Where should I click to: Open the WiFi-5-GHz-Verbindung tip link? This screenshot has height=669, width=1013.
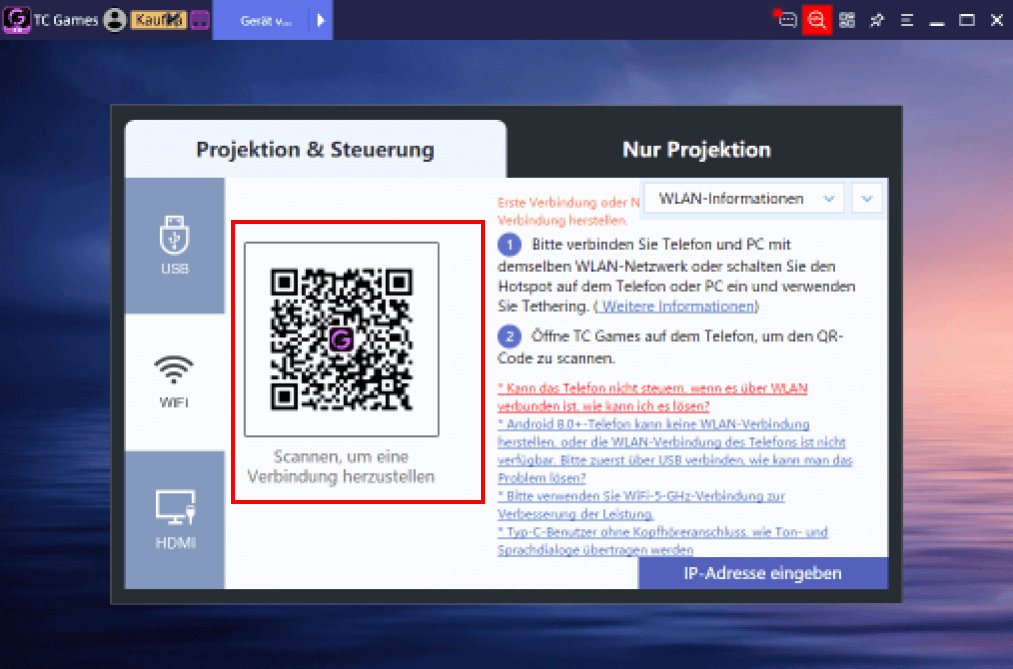tap(641, 505)
